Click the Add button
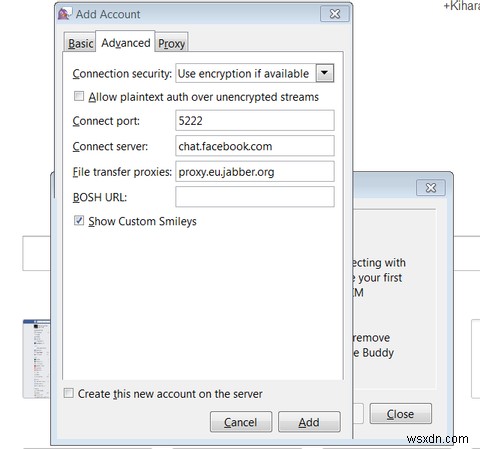480x449 pixels. pos(309,422)
